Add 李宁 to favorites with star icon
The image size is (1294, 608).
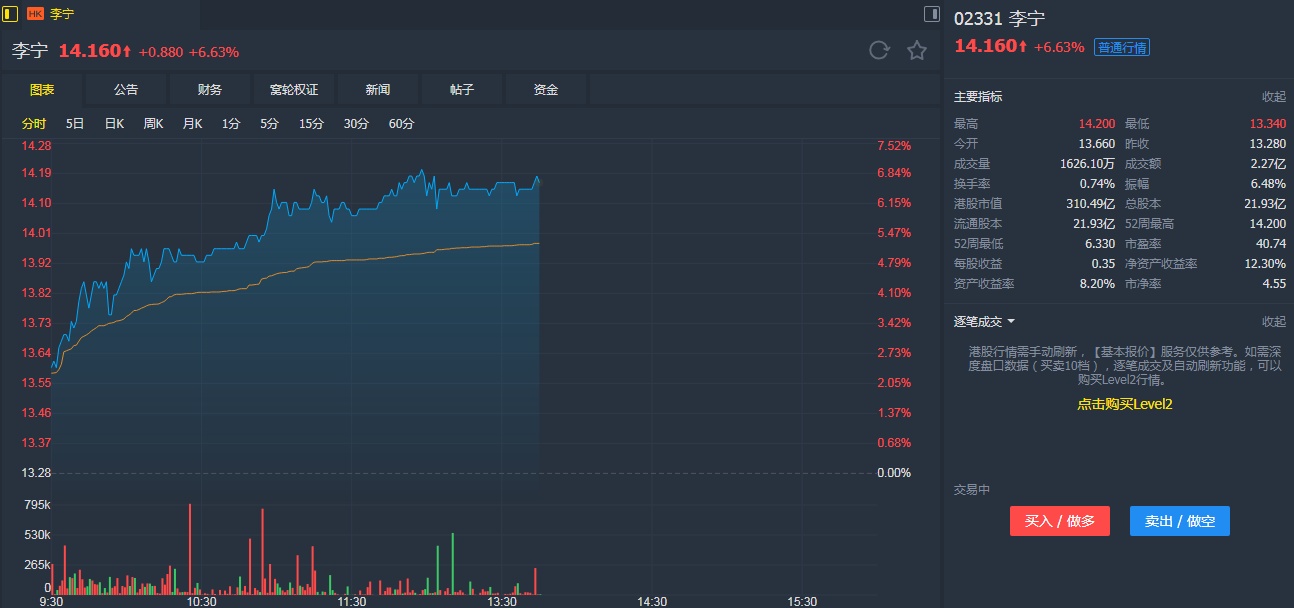(917, 51)
